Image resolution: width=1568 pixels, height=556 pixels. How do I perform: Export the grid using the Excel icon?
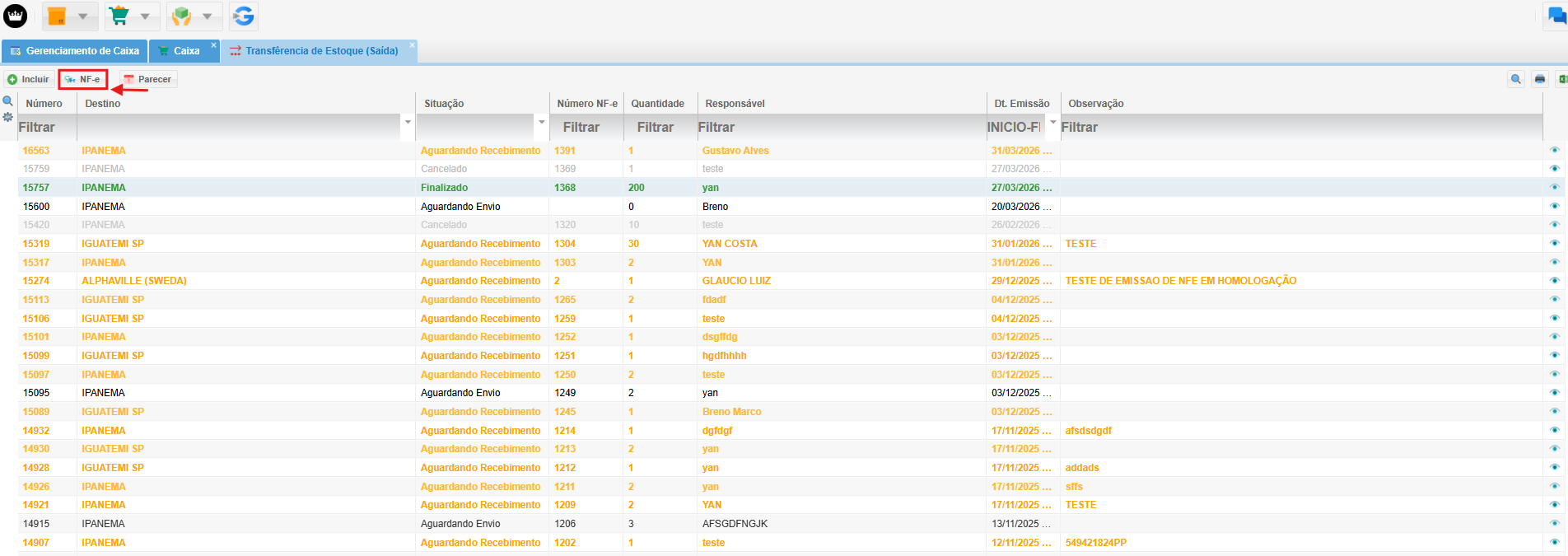[x=1561, y=79]
